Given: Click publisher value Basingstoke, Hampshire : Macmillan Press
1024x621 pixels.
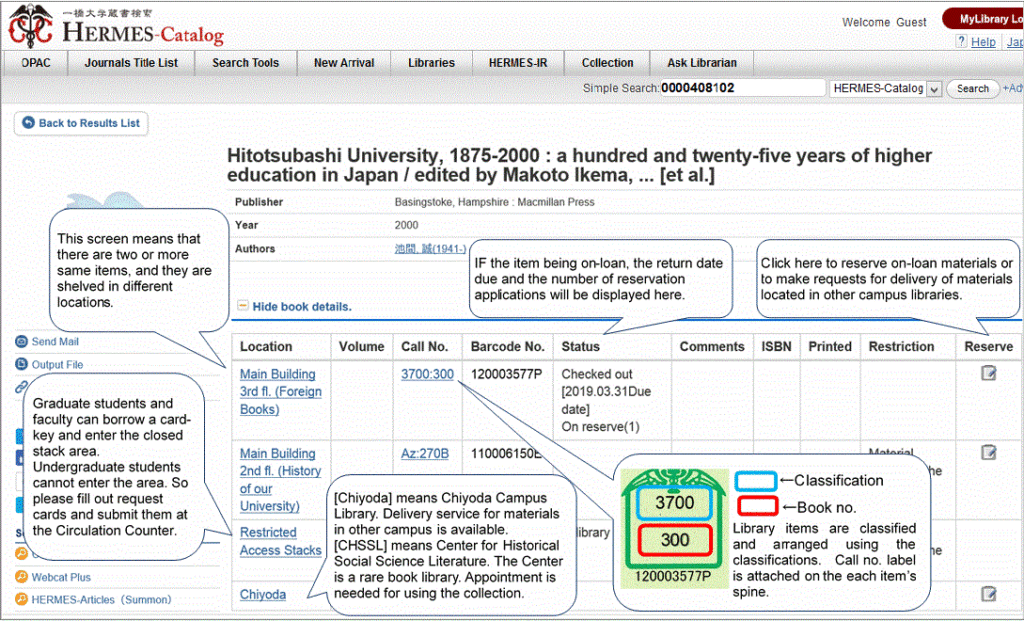Looking at the screenshot, I should pyautogui.click(x=494, y=202).
